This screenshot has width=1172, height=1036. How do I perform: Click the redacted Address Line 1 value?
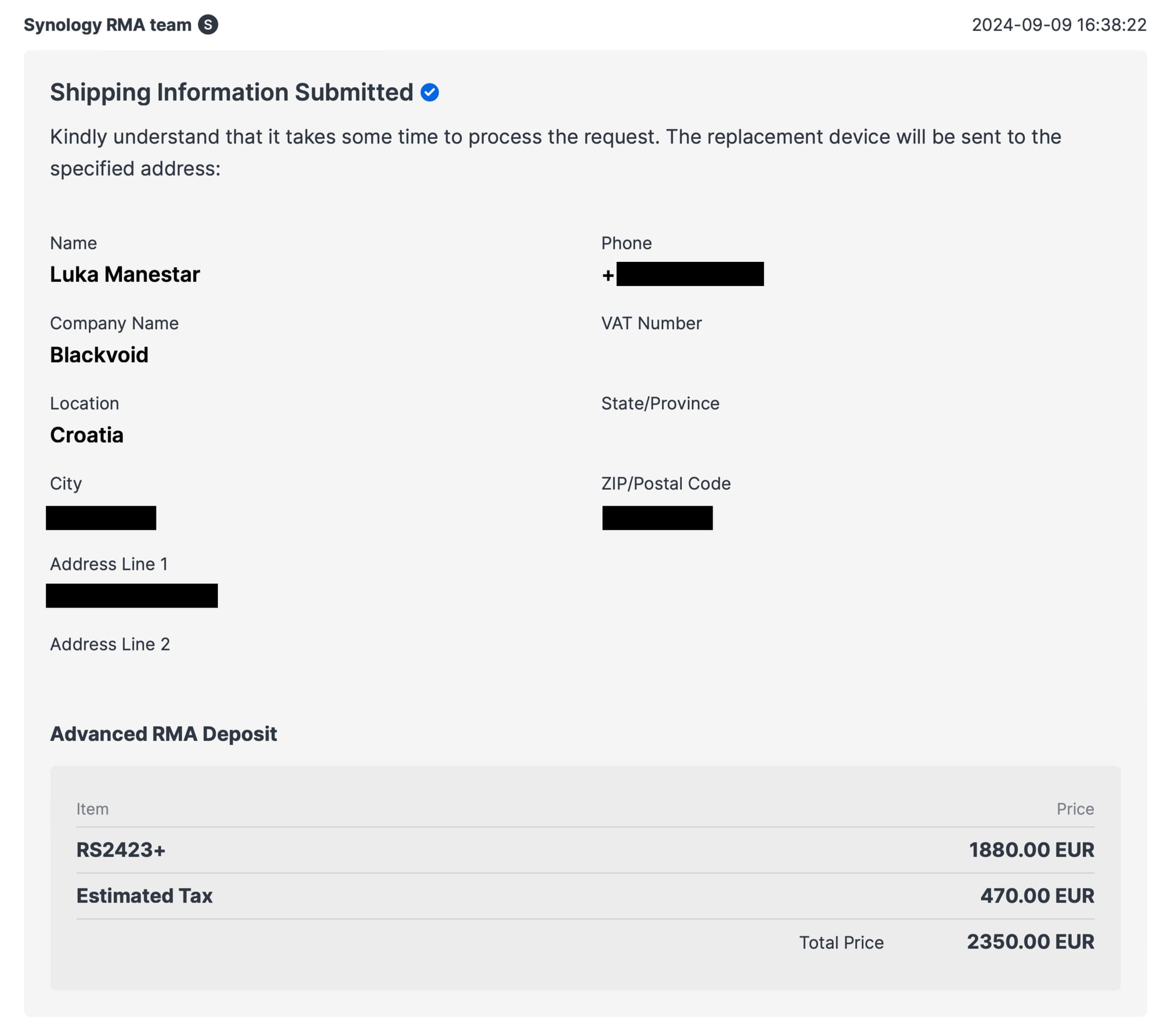point(132,595)
